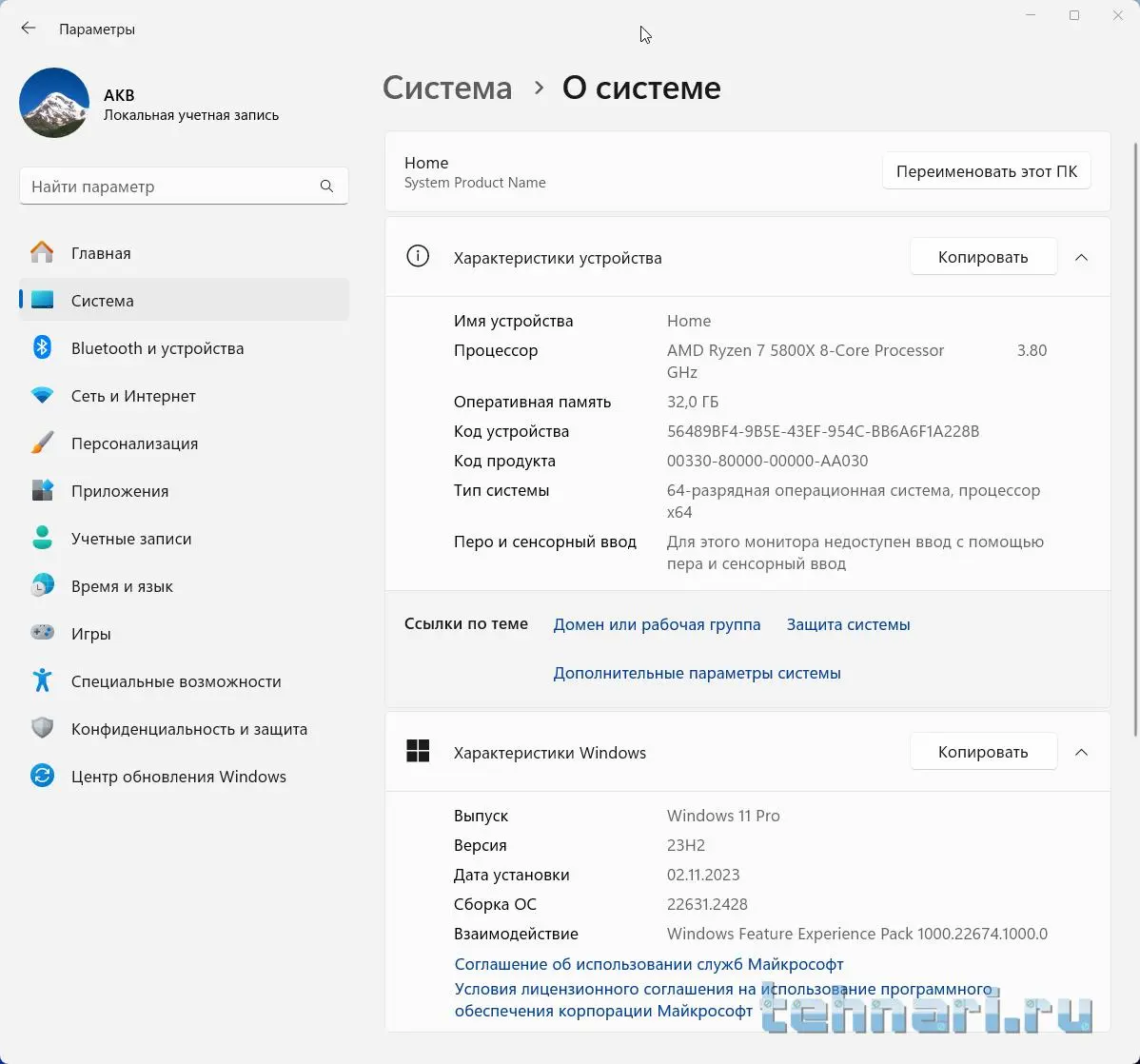Focus the Найти параметр search field
Screen dimensions: 1140x1064
184,187
